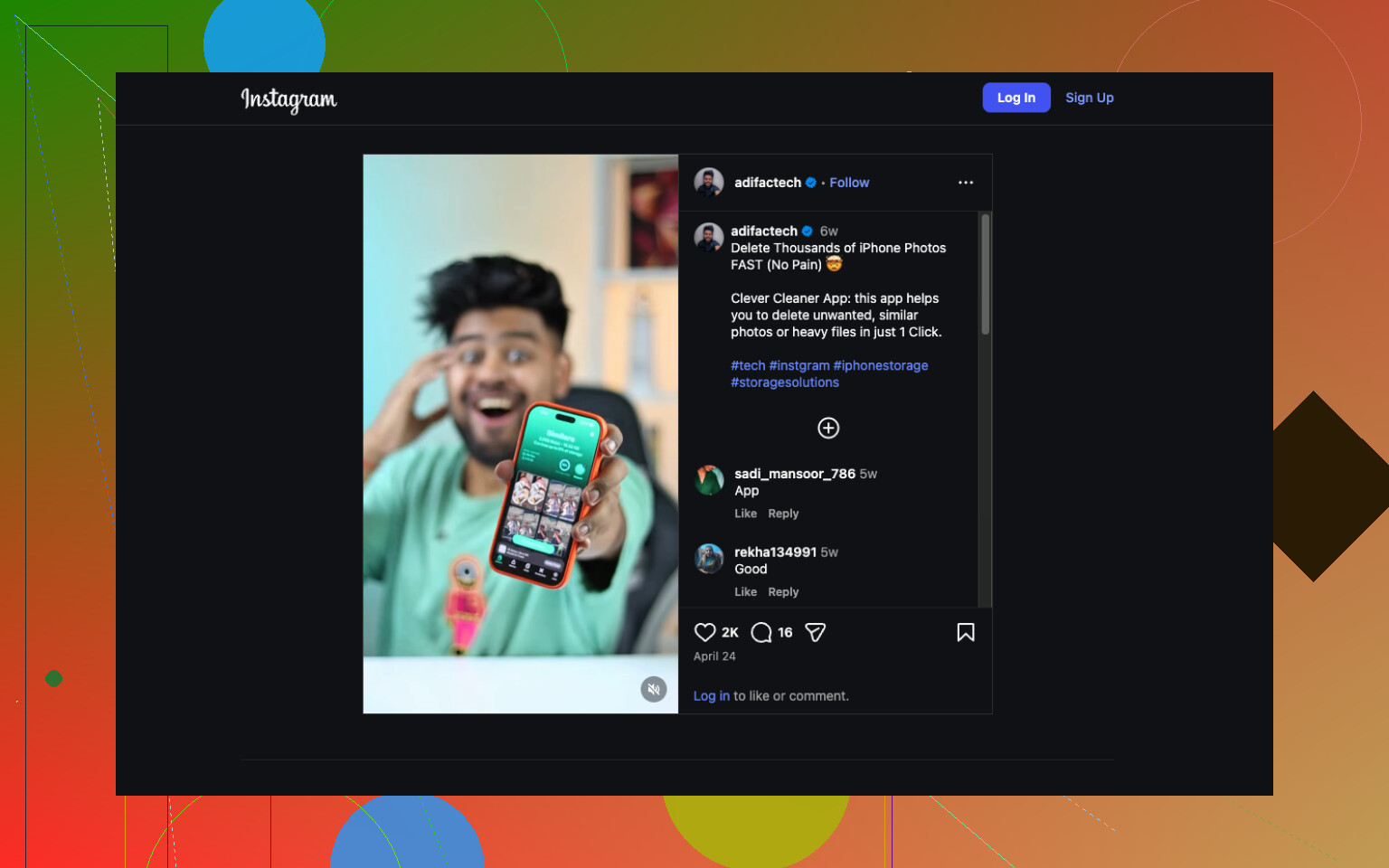The height and width of the screenshot is (868, 1389).
Task: Click the 2K likes count
Action: pyautogui.click(x=730, y=633)
